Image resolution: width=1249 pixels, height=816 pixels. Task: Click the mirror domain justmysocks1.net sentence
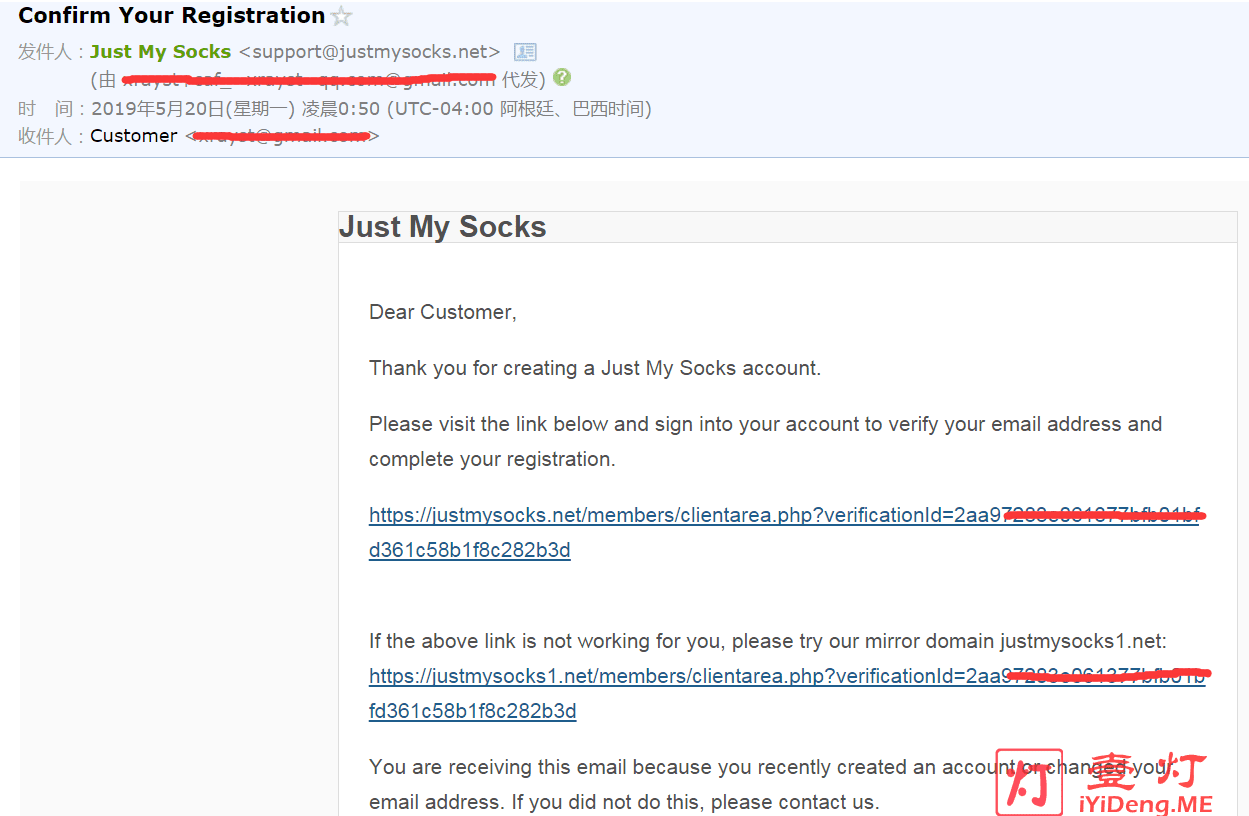768,641
